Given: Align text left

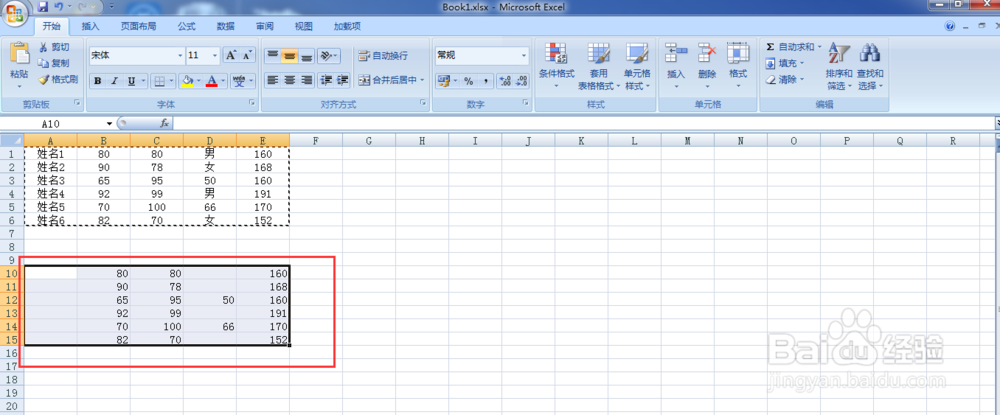Looking at the screenshot, I should [x=272, y=80].
